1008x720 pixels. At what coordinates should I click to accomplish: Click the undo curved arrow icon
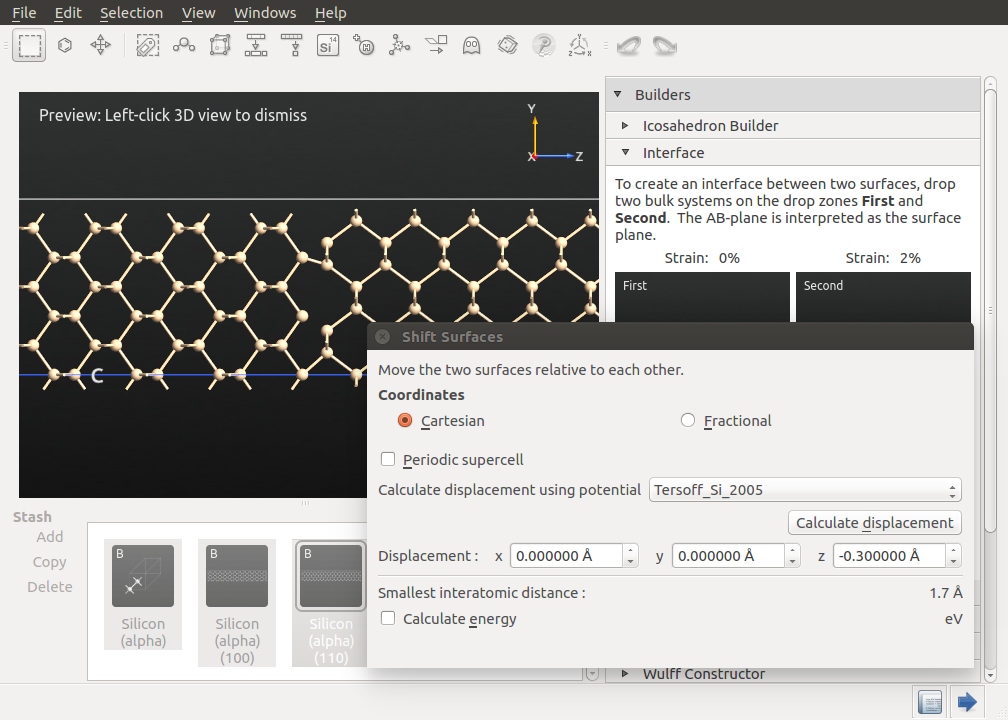[x=629, y=46]
